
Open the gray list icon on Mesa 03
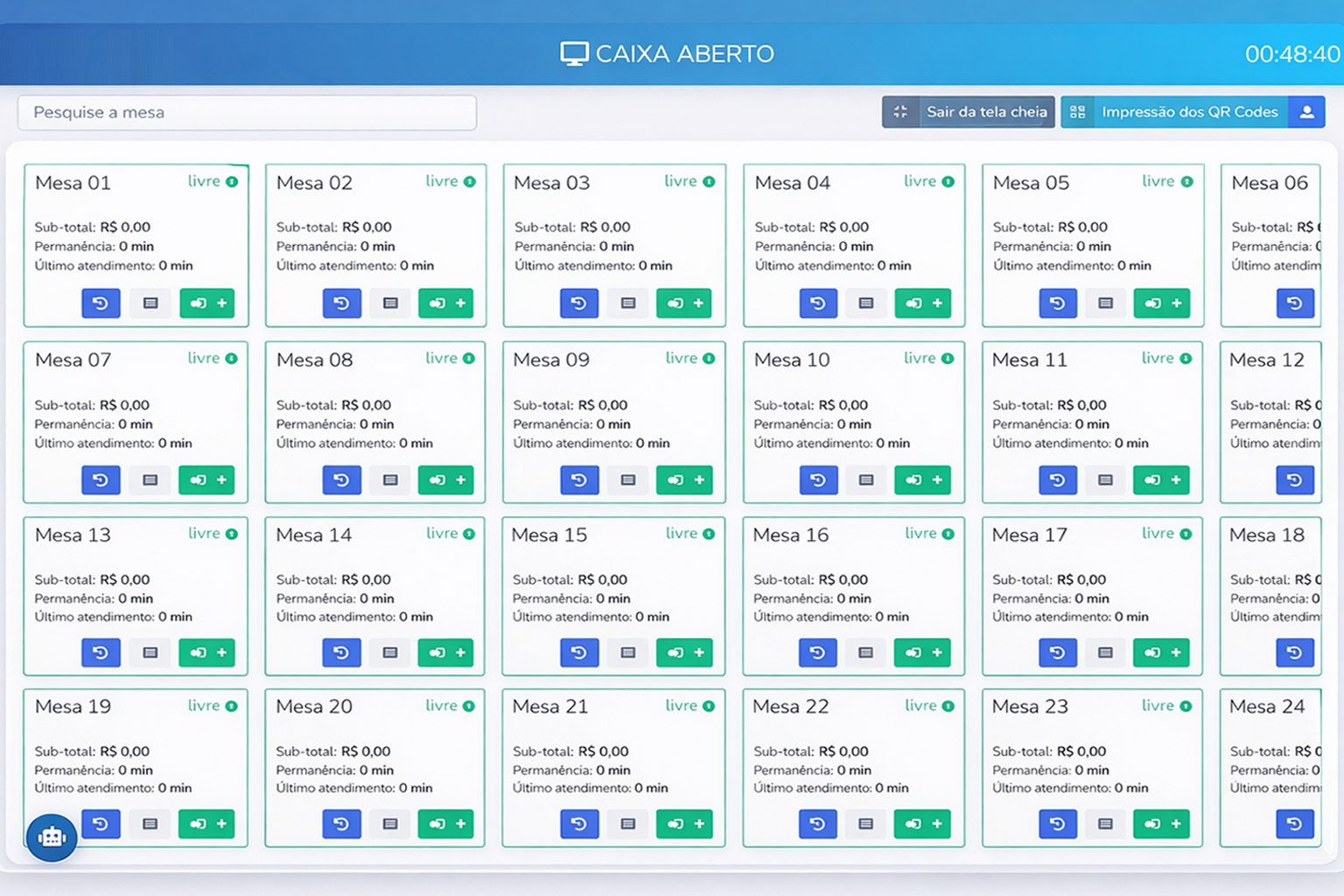tap(627, 304)
